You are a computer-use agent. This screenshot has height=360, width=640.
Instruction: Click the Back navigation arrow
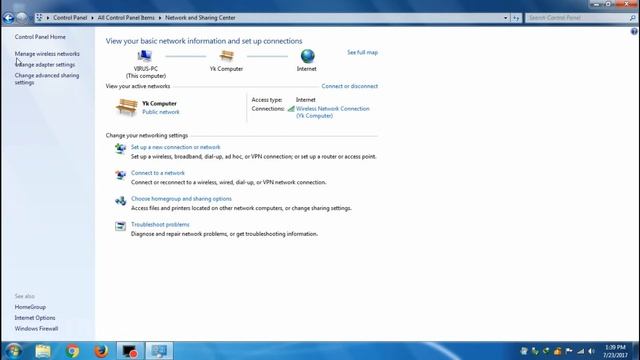tap(8, 18)
